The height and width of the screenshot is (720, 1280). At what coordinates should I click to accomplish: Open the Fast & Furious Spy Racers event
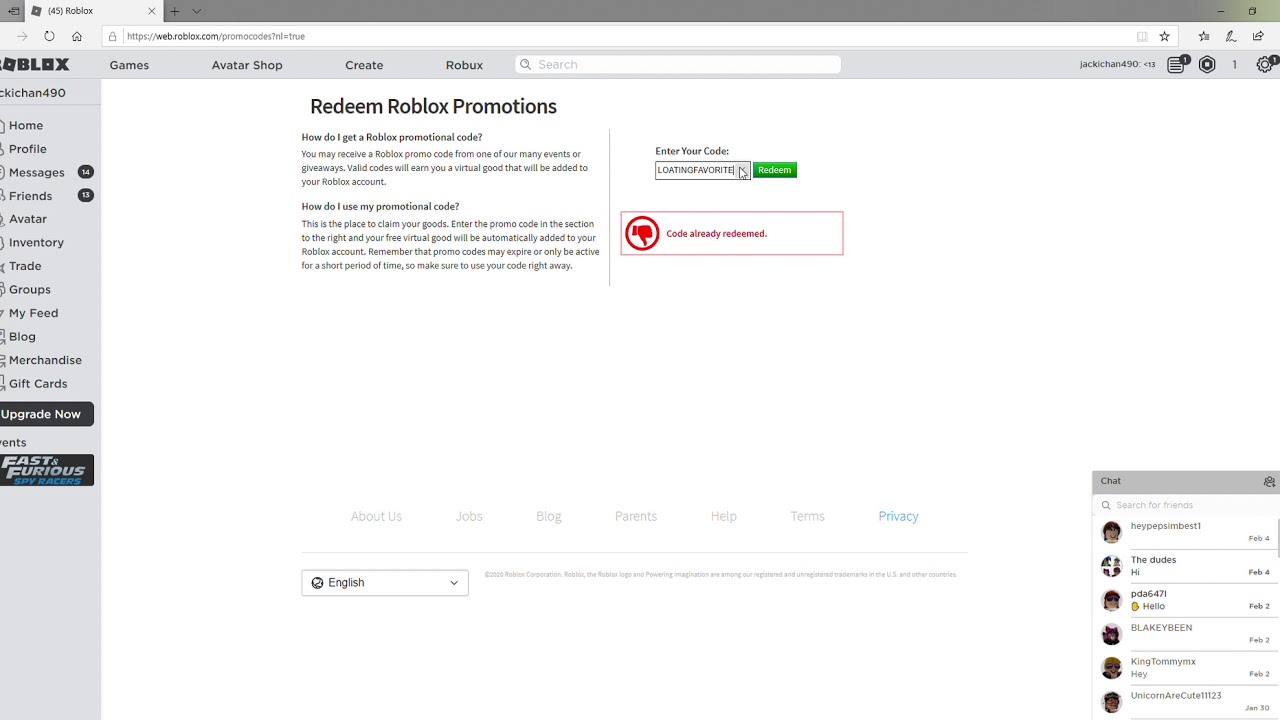(46, 470)
